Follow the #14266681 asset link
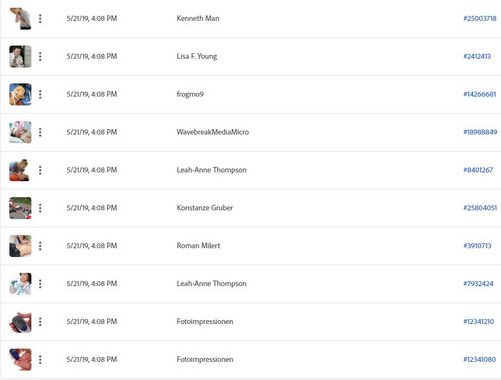The image size is (501, 380). pyautogui.click(x=480, y=94)
